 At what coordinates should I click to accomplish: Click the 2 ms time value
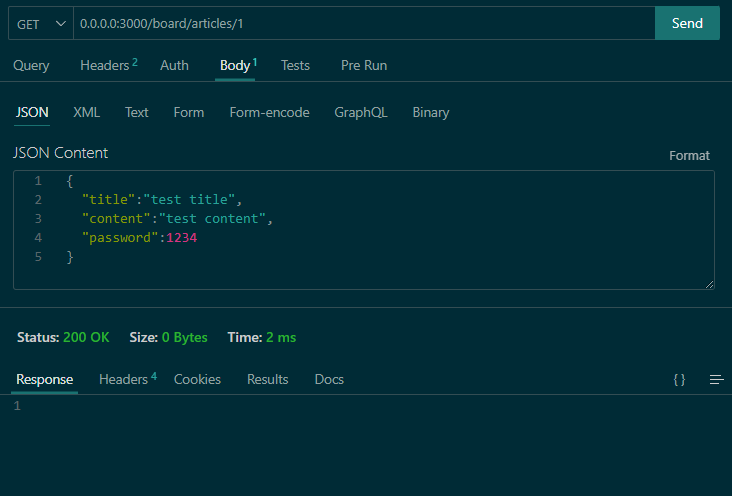pos(281,337)
